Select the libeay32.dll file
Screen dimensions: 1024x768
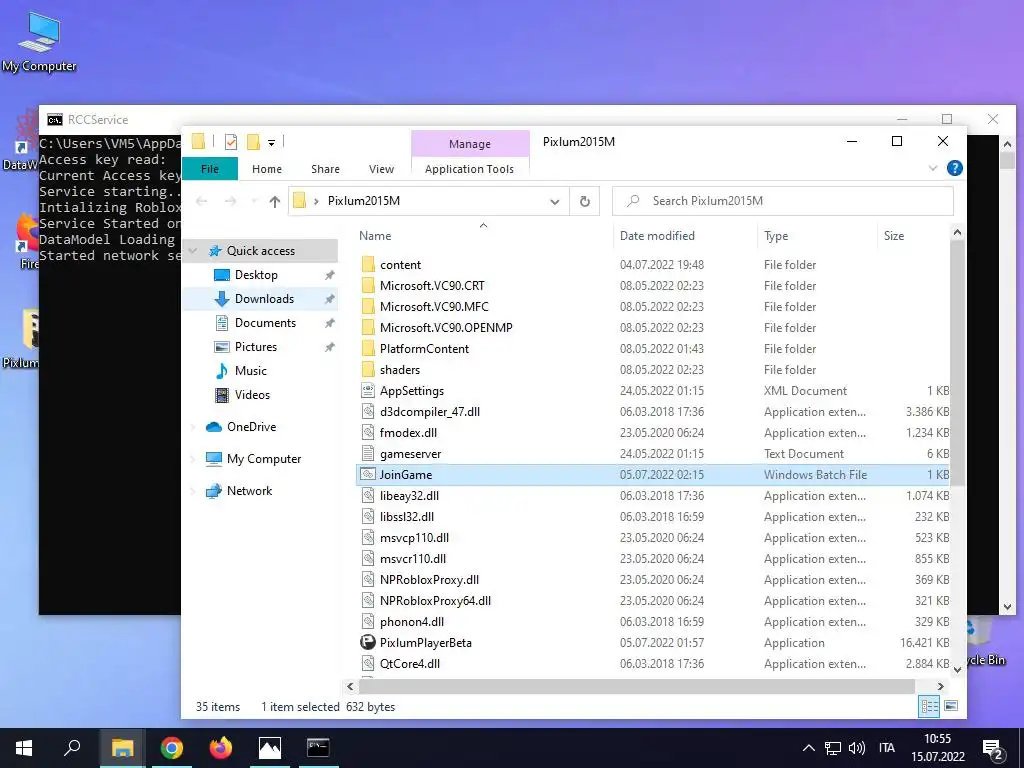pyautogui.click(x=409, y=496)
